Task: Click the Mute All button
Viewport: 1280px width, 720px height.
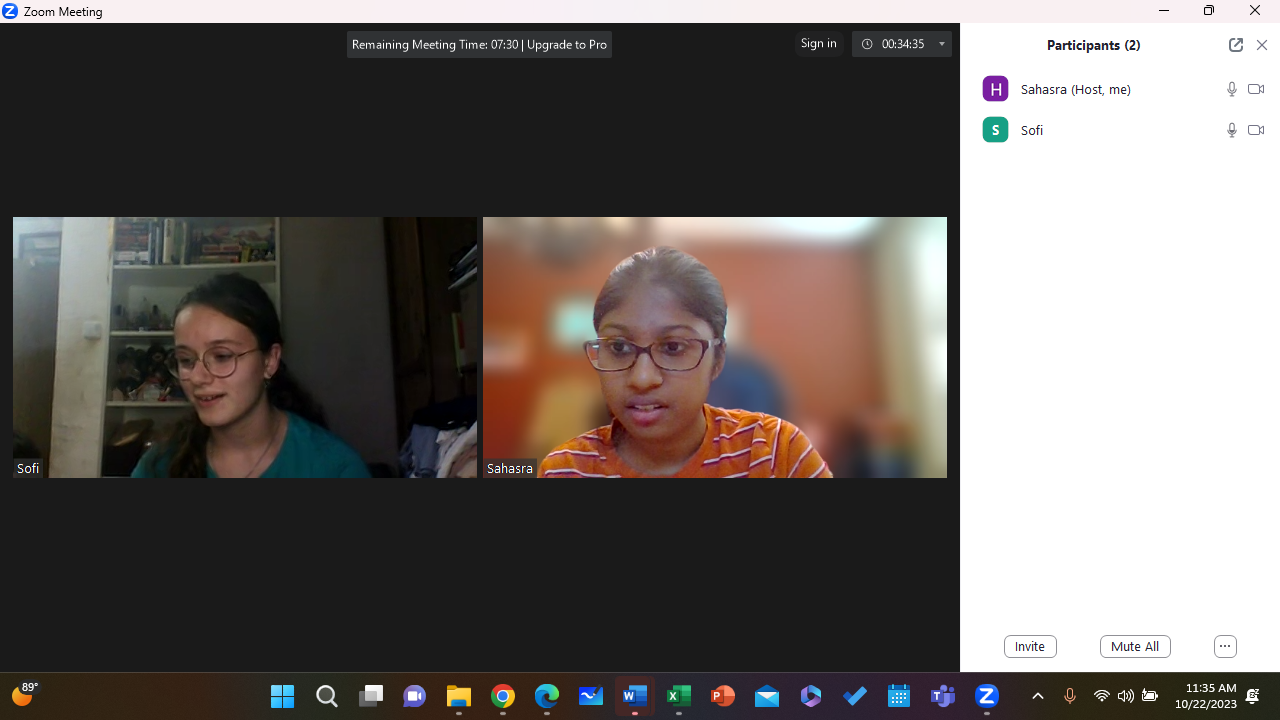Action: [1135, 646]
